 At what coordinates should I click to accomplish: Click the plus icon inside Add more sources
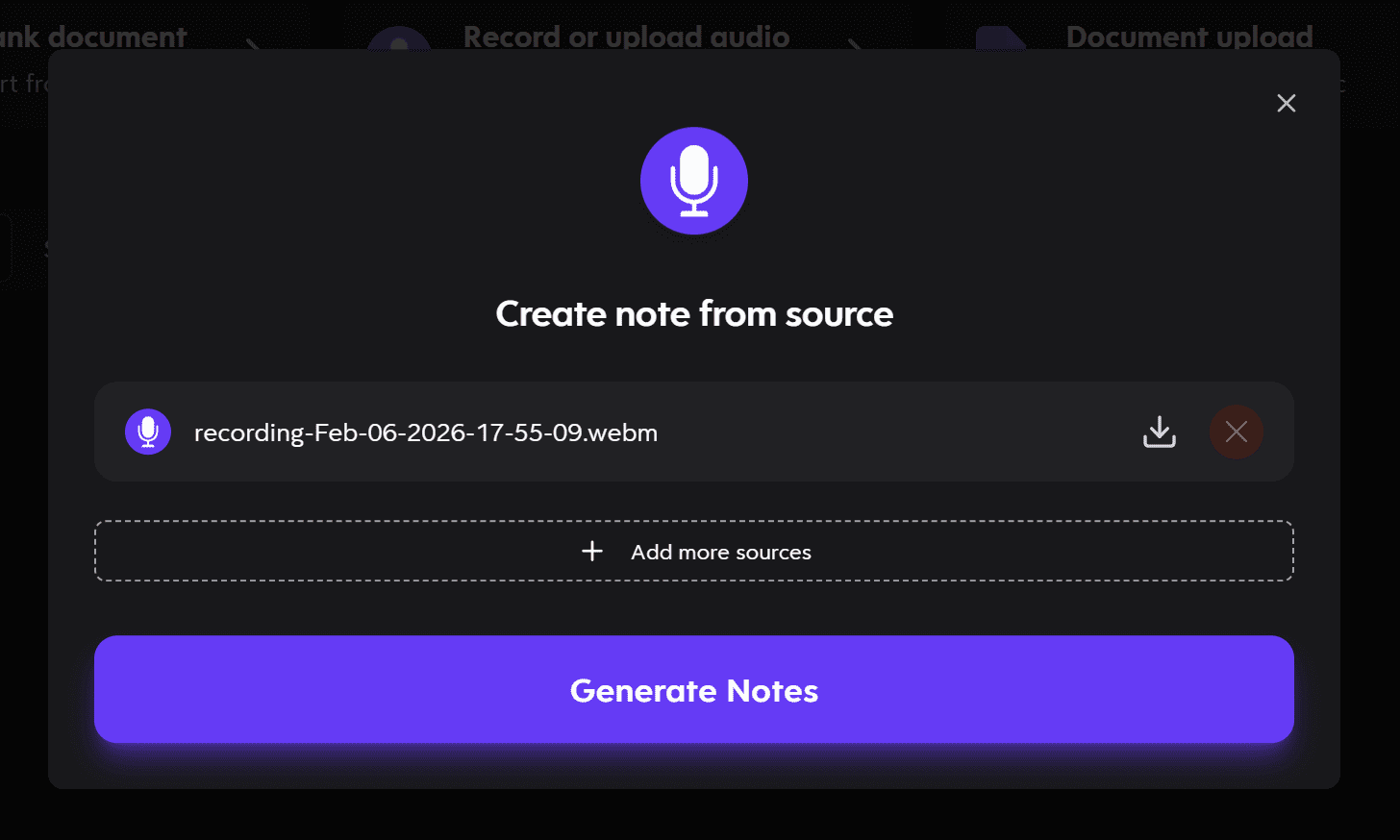591,551
